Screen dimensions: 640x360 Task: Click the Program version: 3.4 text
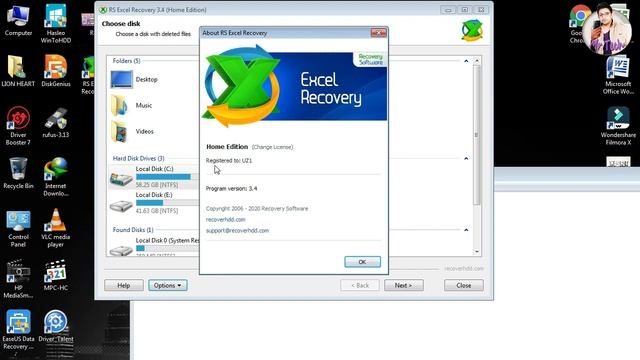click(x=231, y=189)
